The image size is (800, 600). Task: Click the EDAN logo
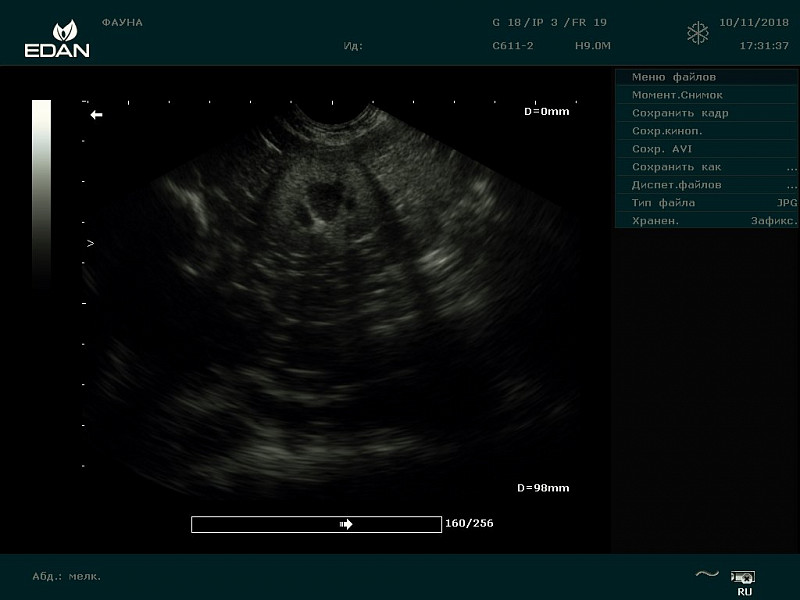57,38
